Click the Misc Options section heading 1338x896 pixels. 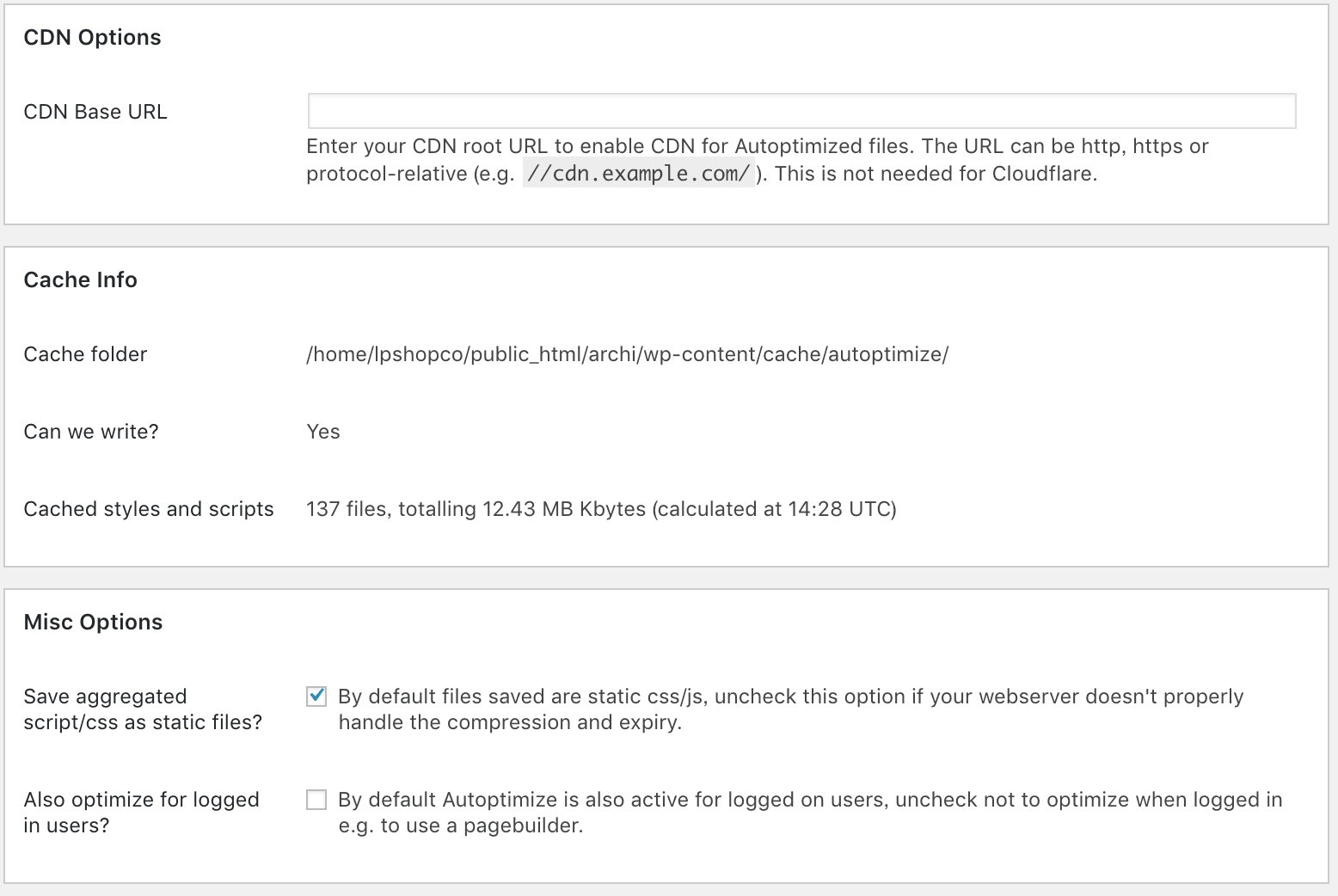coord(93,623)
